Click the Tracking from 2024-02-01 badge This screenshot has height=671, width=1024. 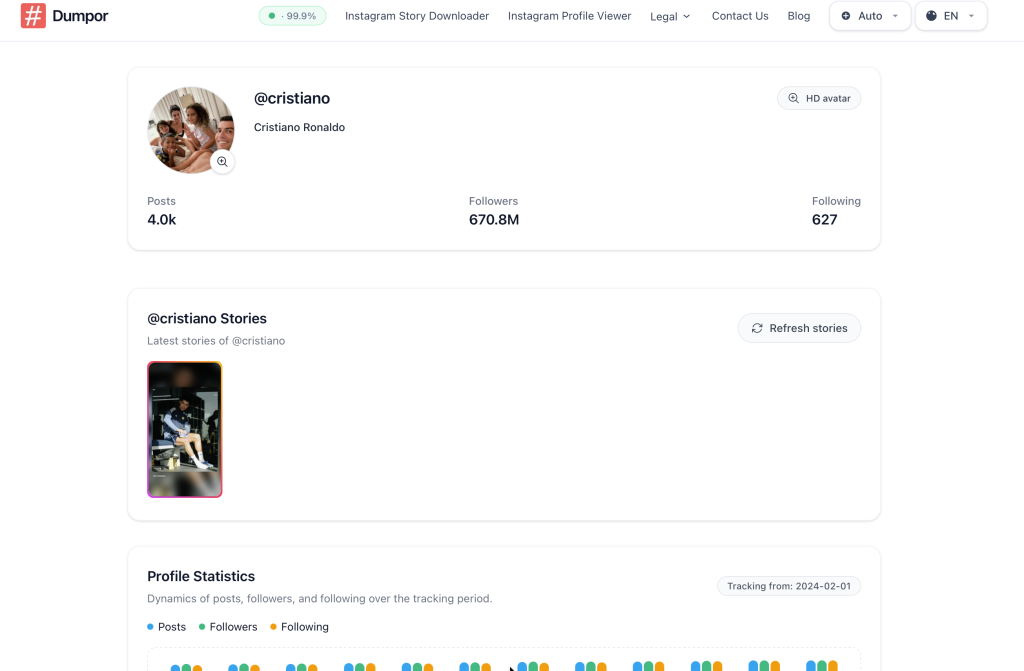coord(789,586)
